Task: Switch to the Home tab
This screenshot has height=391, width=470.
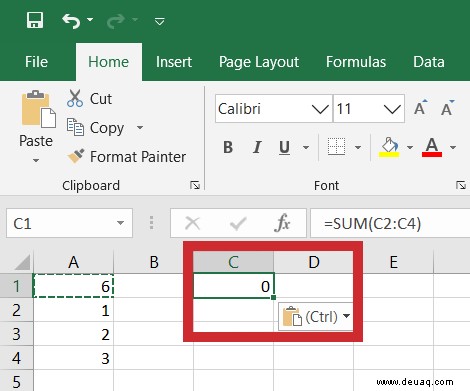Action: (108, 62)
